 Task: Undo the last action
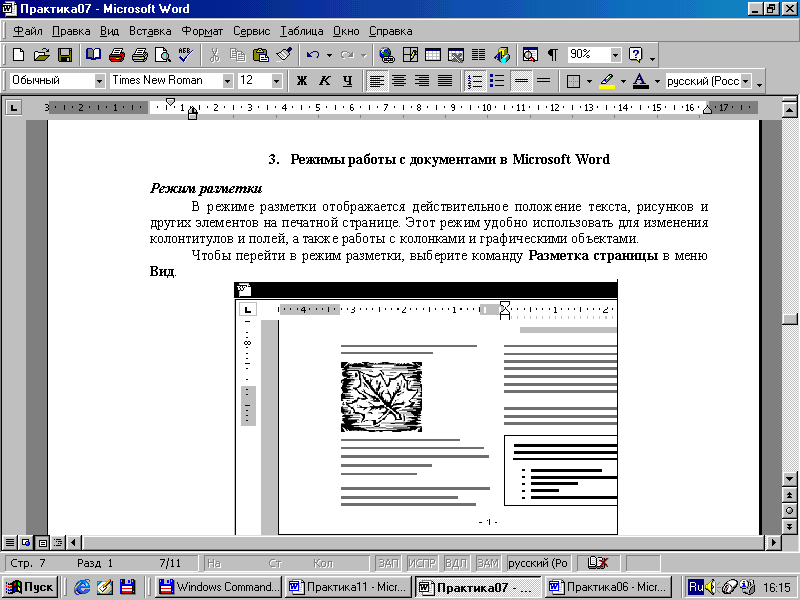tap(313, 55)
